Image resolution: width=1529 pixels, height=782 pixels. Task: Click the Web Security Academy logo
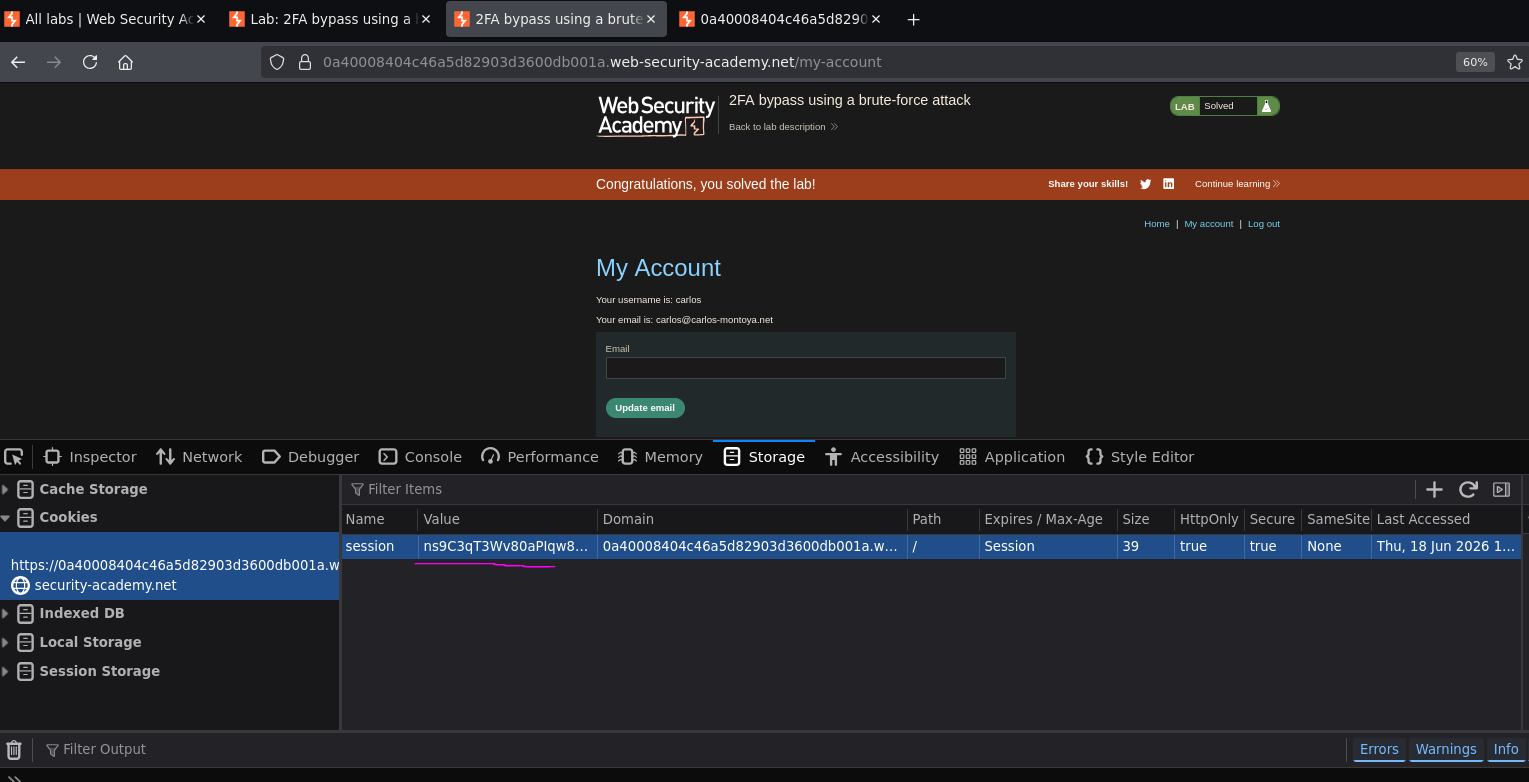656,116
